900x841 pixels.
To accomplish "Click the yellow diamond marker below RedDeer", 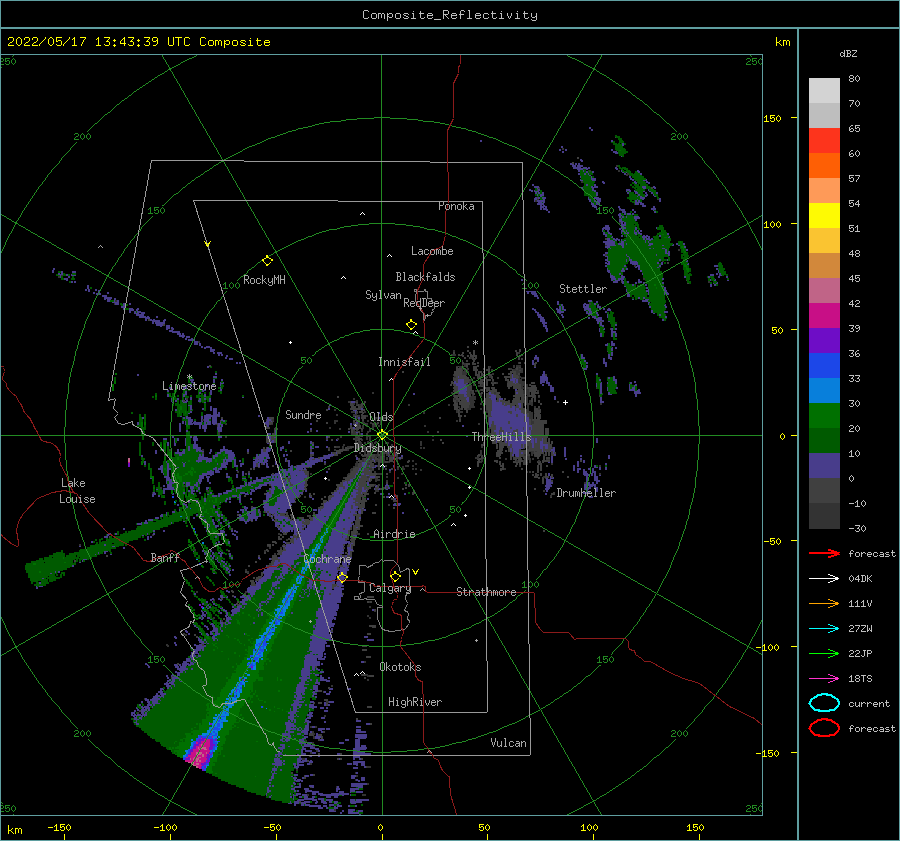I will click(412, 325).
